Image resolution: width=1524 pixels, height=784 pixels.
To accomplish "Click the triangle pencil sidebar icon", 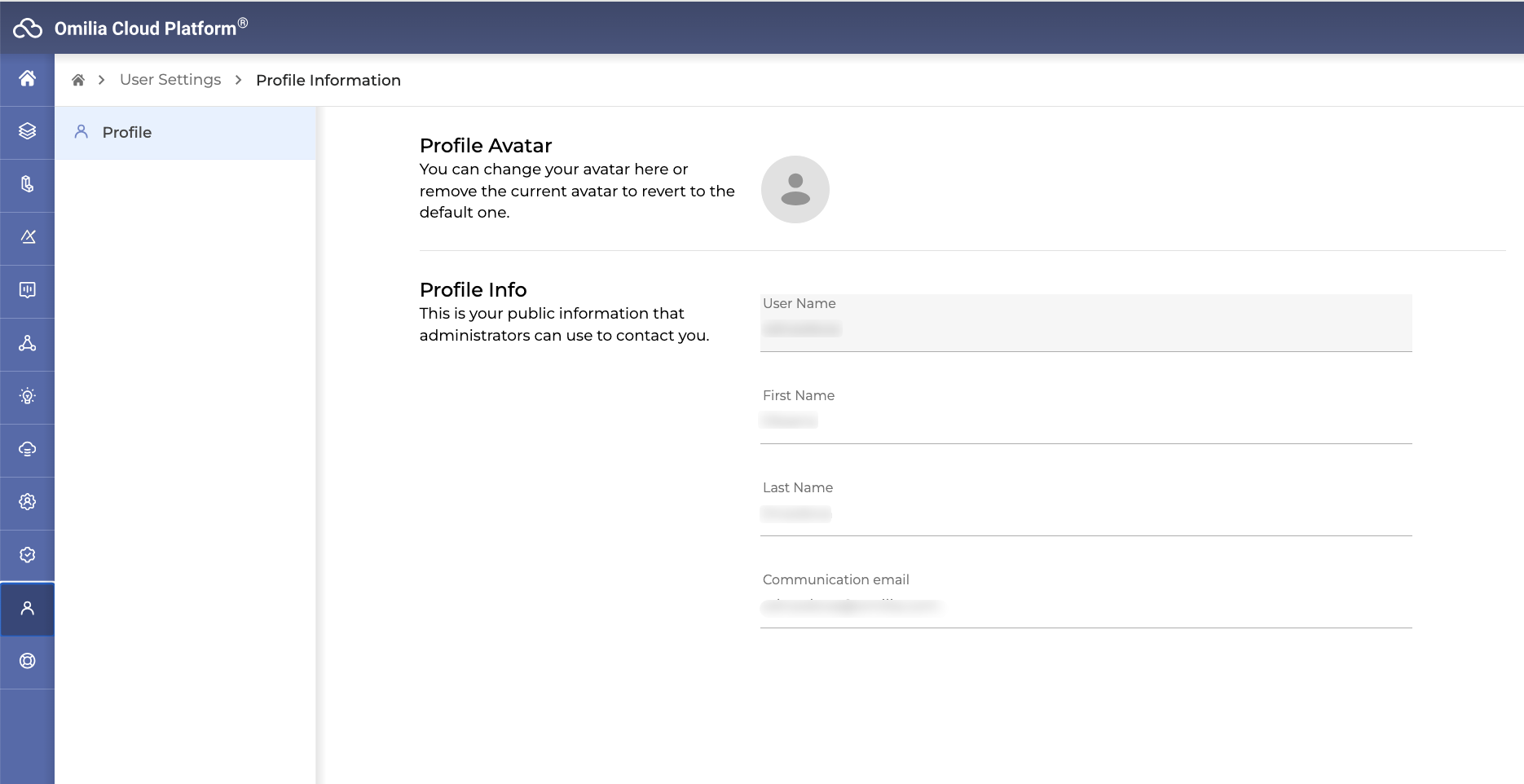I will (x=28, y=237).
